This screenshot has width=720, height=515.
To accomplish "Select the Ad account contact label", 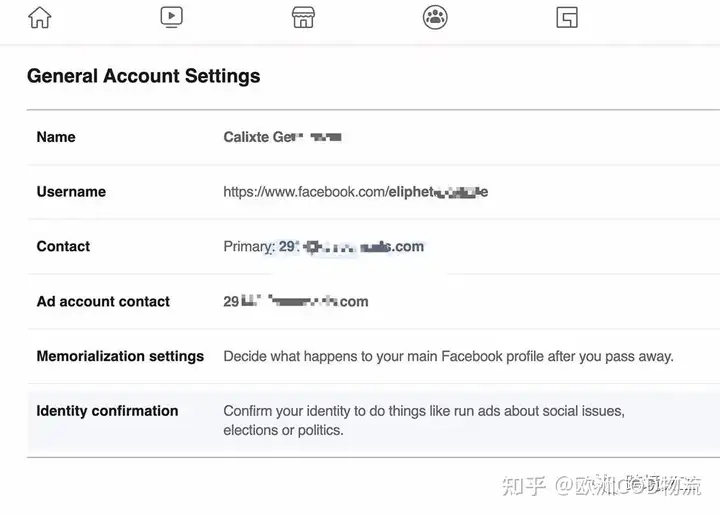I will (103, 302).
